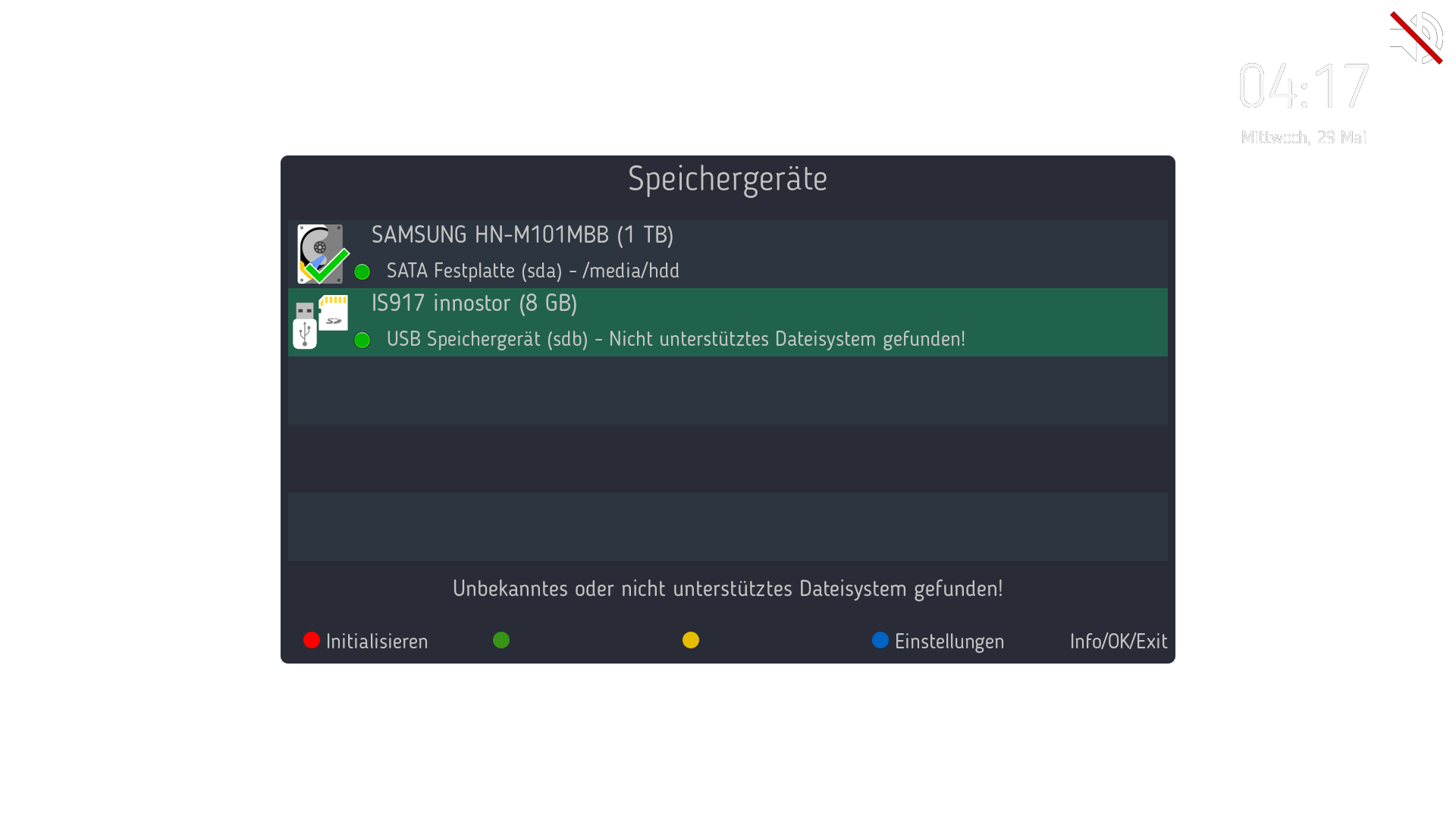Image resolution: width=1456 pixels, height=819 pixels.
Task: Click the Initialisieren label
Action: click(376, 642)
